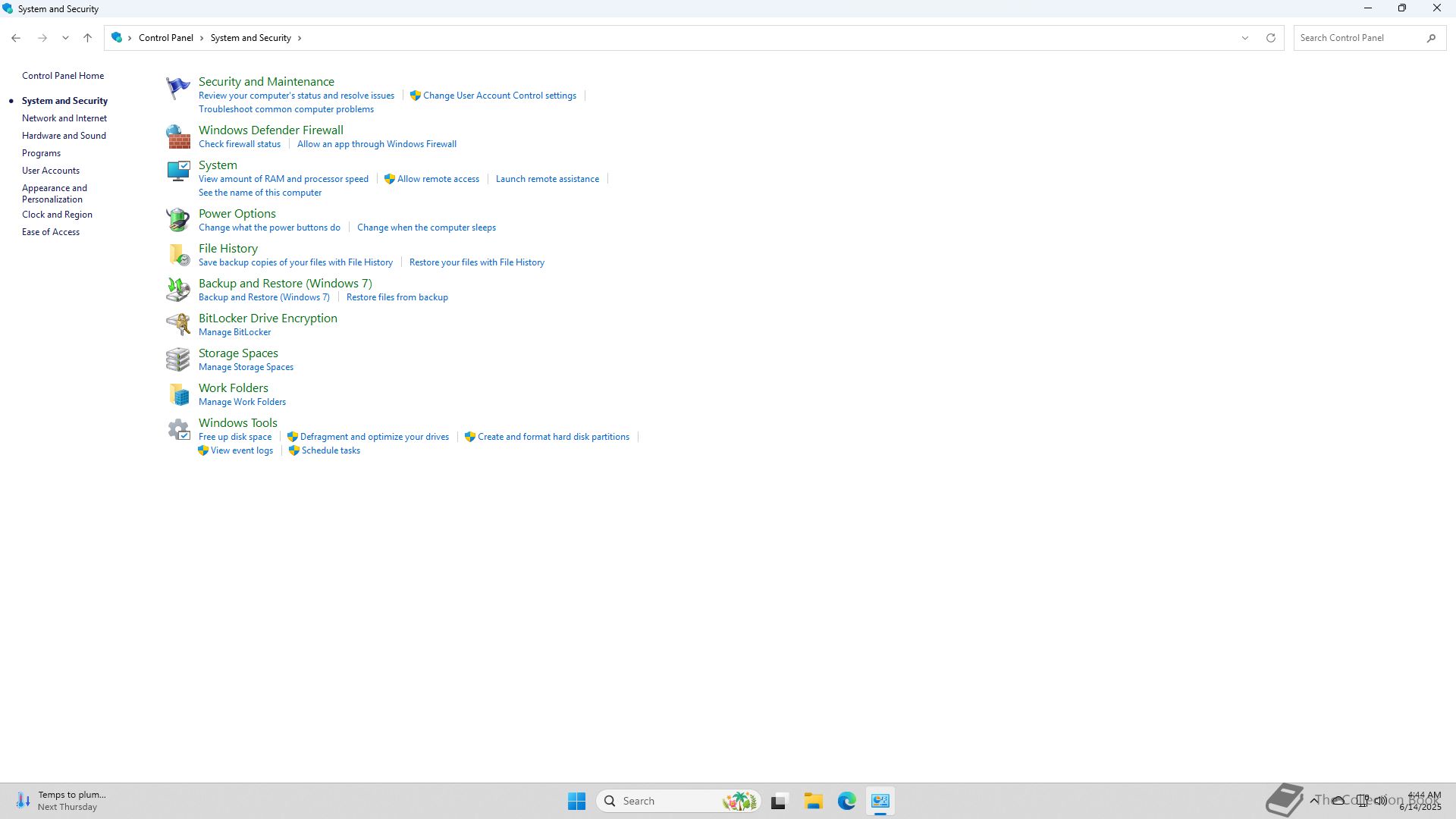This screenshot has width=1456, height=819.
Task: Click the System monitor icon
Action: point(177,171)
